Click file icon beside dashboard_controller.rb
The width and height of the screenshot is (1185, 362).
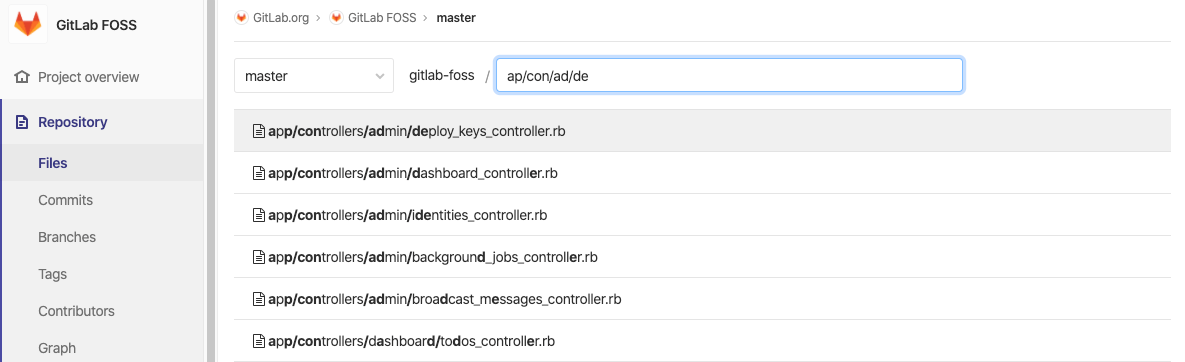click(259, 173)
